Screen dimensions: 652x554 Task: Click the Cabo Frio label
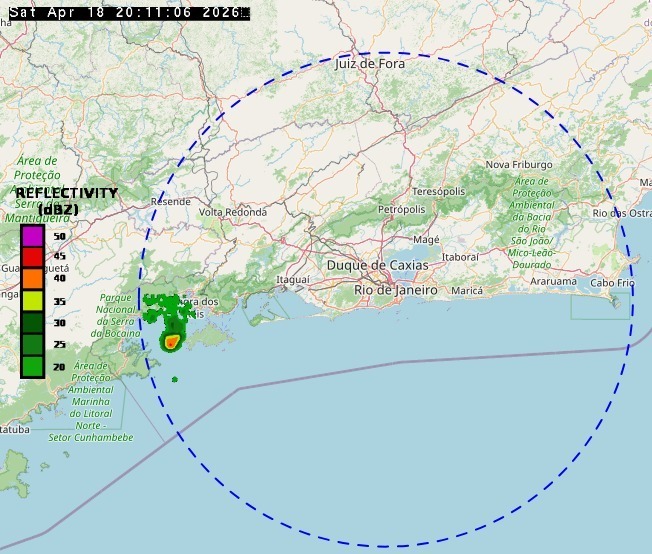pos(612,283)
